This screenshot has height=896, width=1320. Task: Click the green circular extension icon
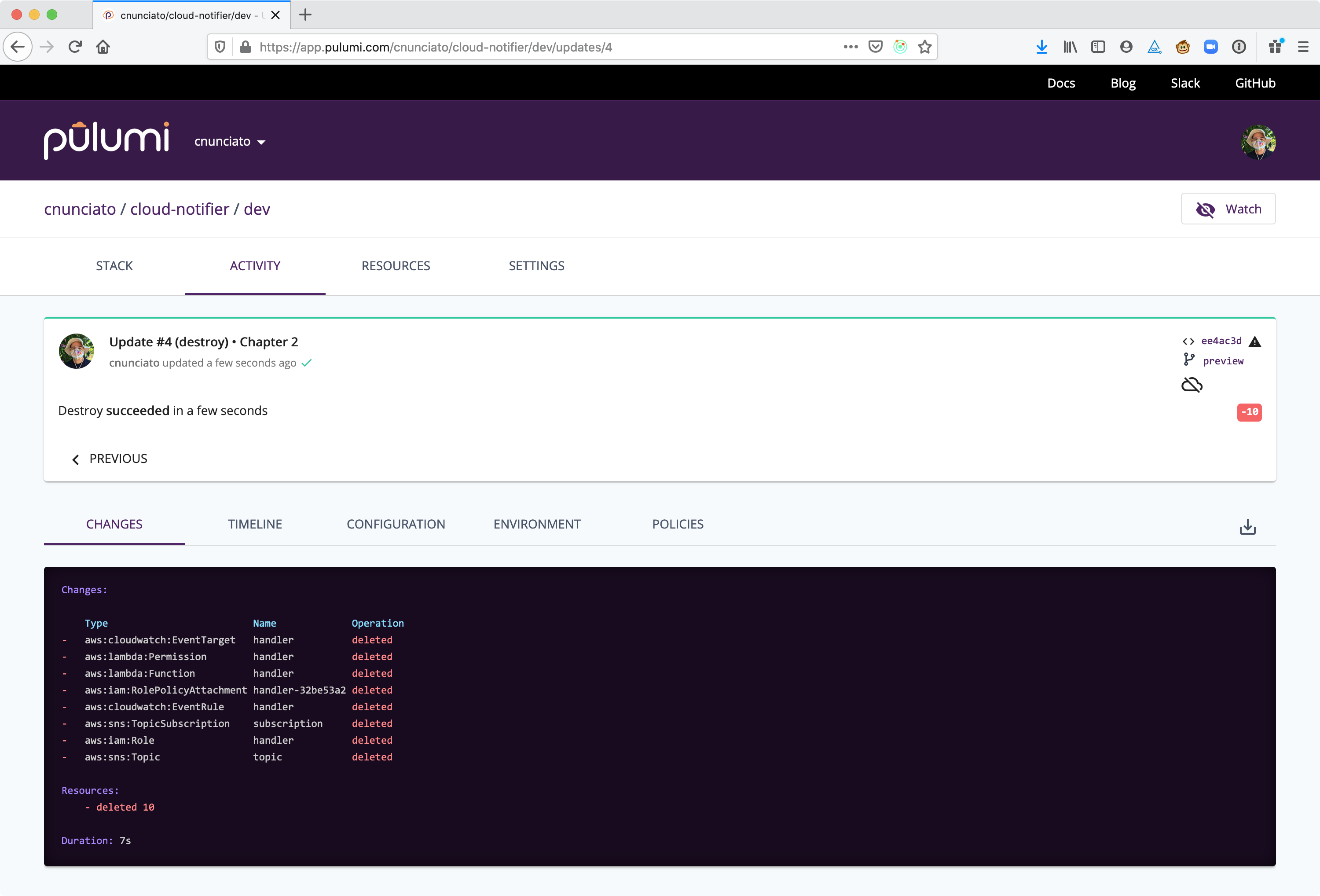pos(900,47)
